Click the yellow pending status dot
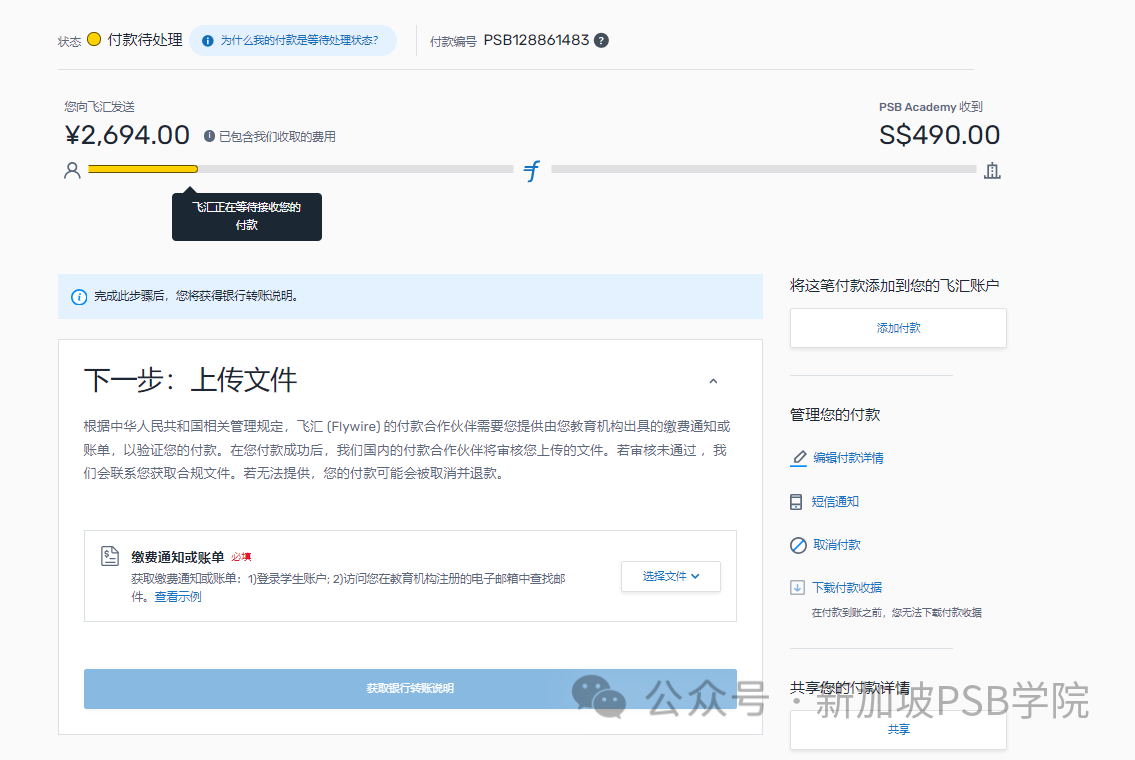 (94, 40)
